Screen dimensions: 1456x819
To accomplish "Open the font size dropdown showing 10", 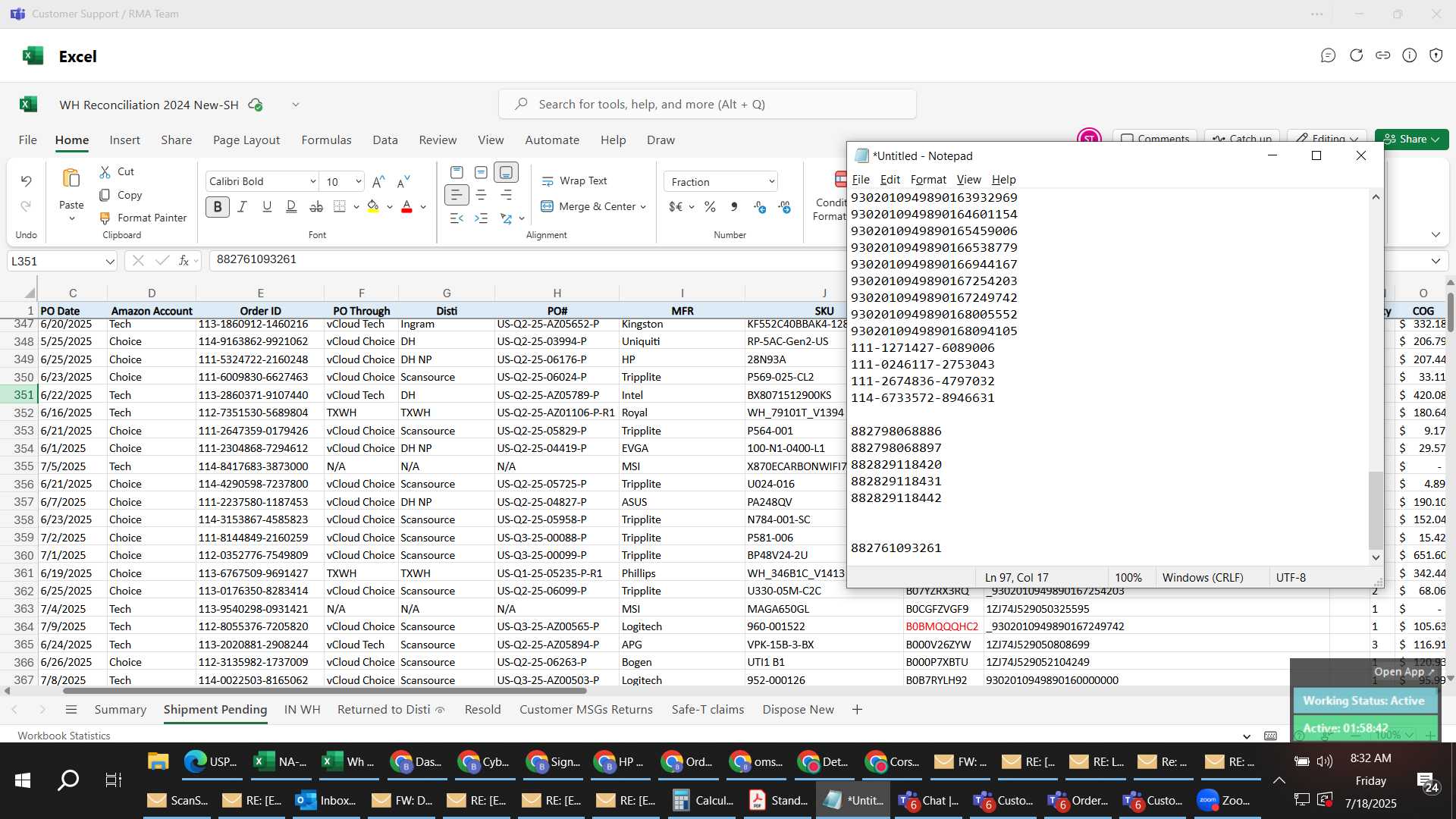I will pos(358,181).
